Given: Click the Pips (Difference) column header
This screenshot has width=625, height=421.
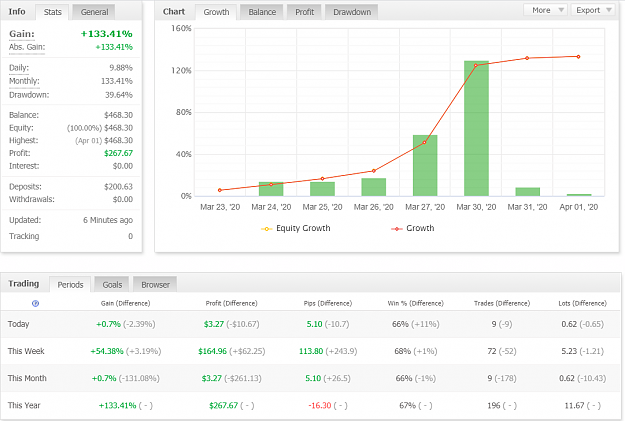Looking at the screenshot, I should click(x=328, y=303).
